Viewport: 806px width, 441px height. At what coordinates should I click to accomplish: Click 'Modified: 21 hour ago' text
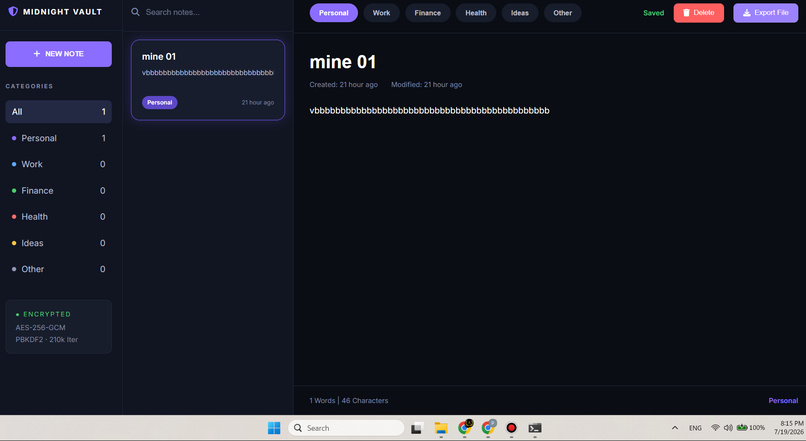coord(426,85)
